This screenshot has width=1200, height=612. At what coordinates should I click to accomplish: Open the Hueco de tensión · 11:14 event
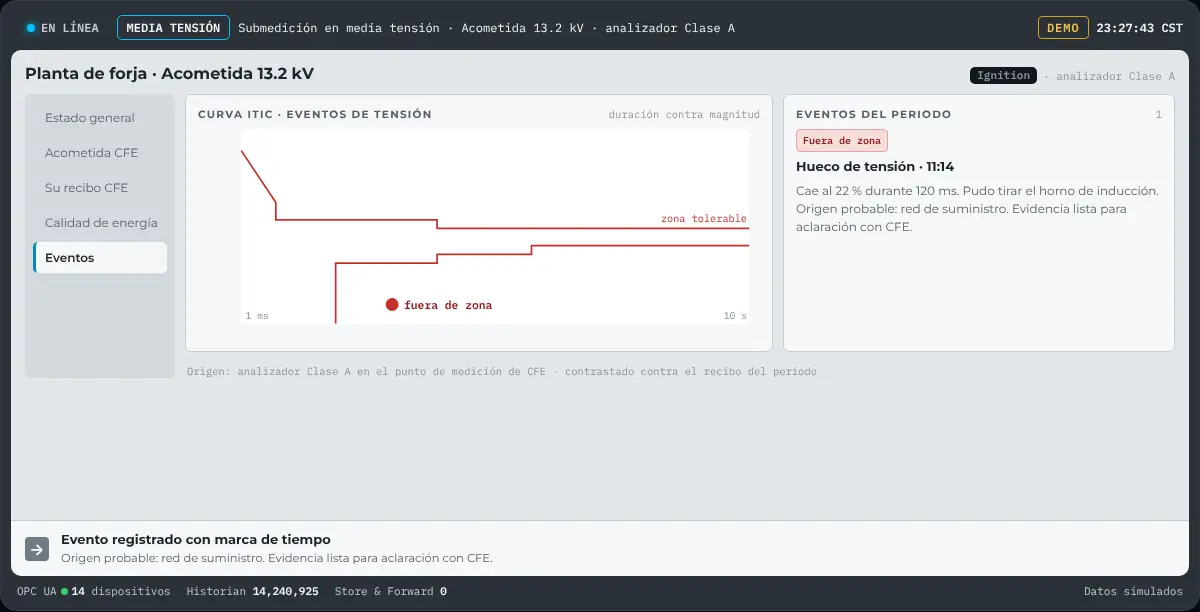[875, 167]
